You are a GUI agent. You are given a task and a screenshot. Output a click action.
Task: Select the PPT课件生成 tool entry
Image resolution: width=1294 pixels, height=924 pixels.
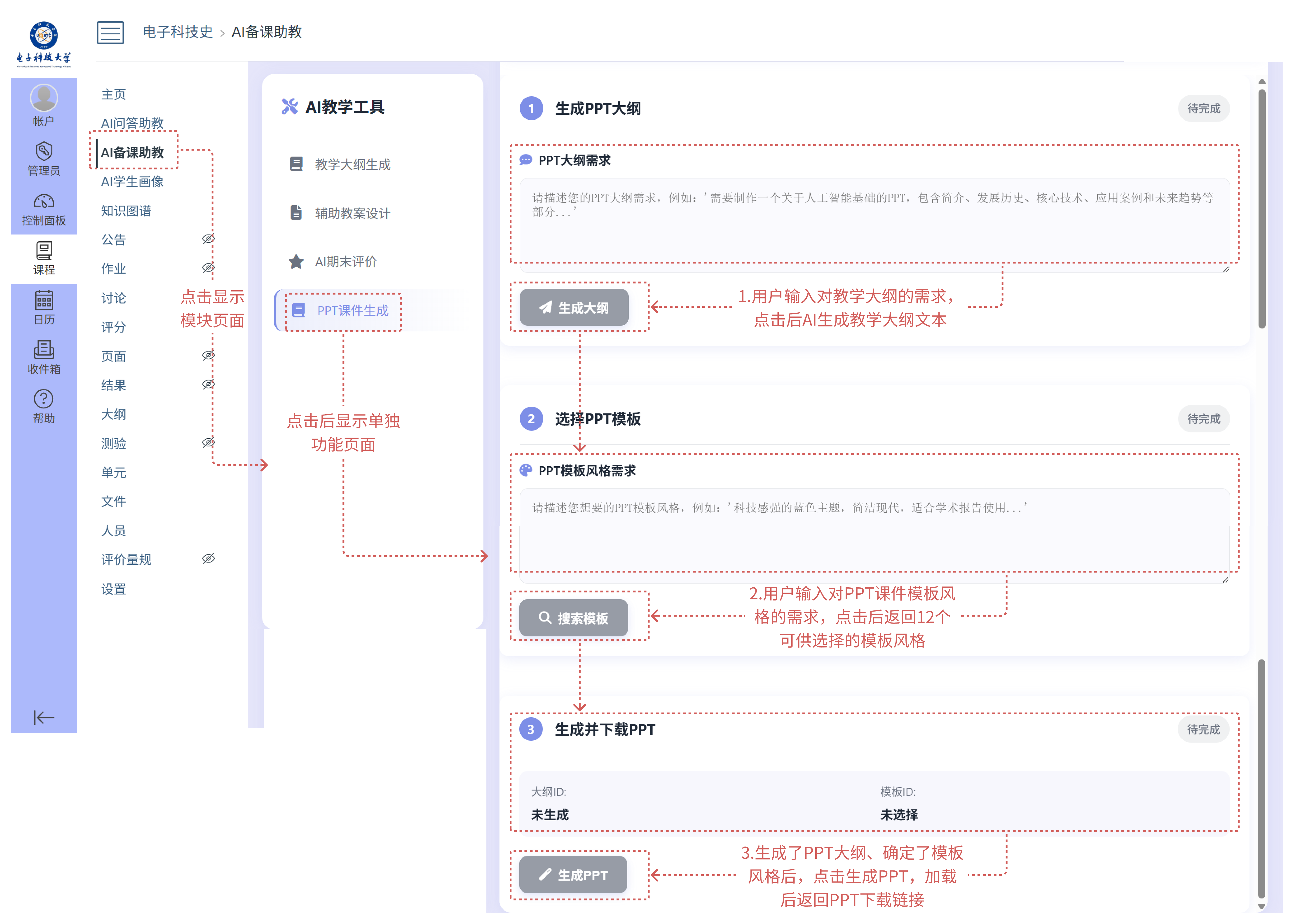click(352, 311)
